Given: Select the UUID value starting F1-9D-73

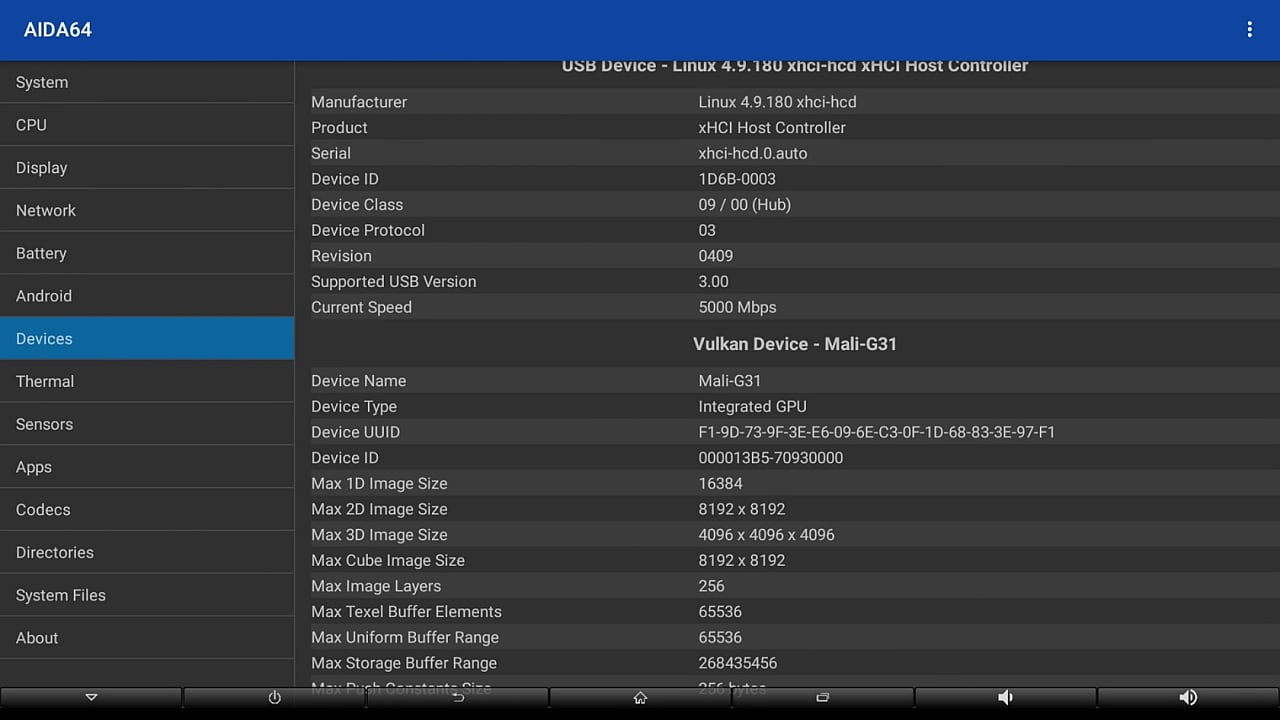Looking at the screenshot, I should pos(877,432).
